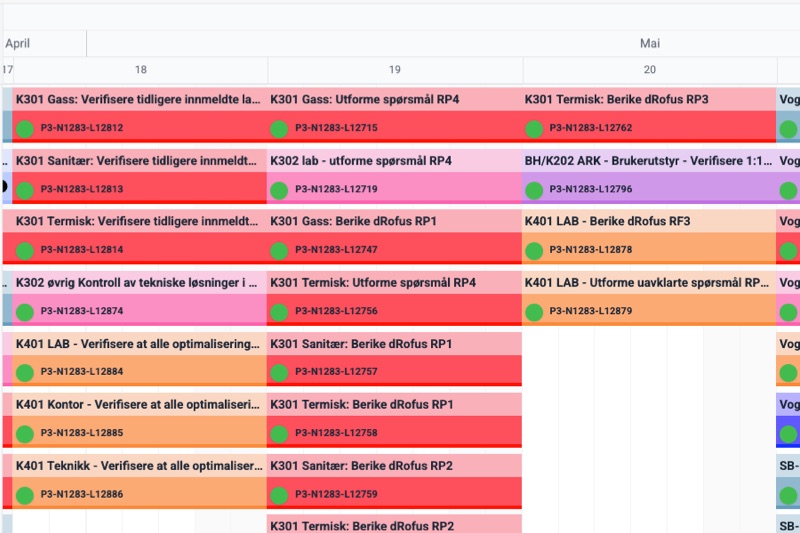Select week 19 in timeline header

click(394, 70)
